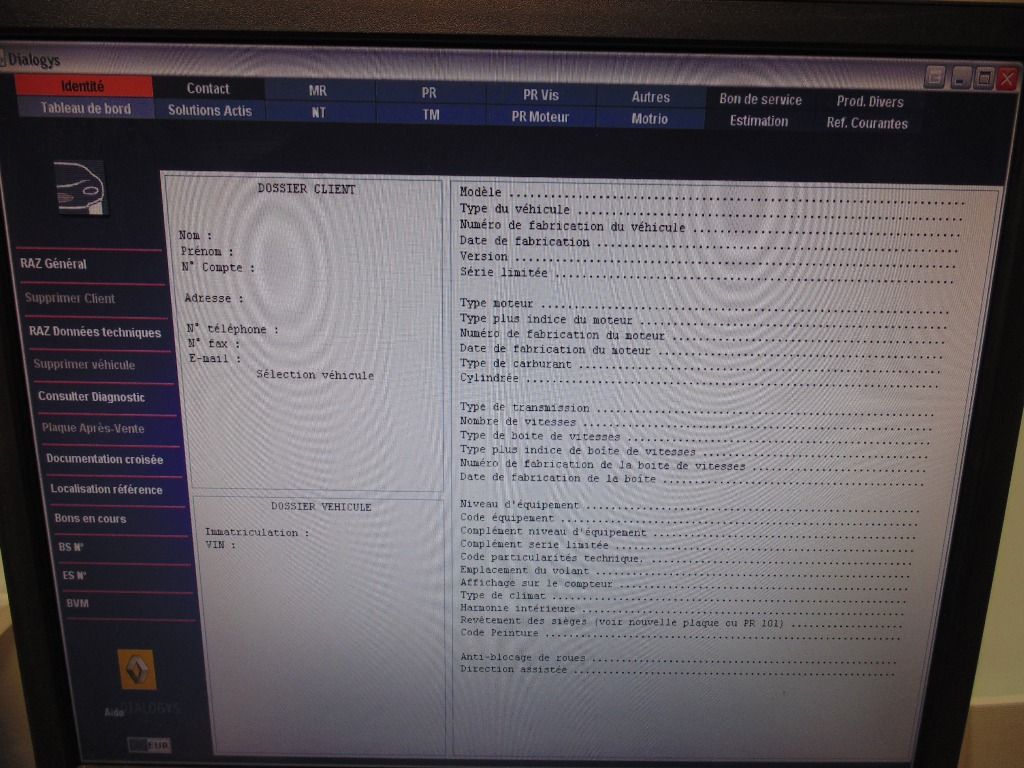Click the "Type de transmission" line
Viewport: 1024px width, 768px height.
[x=697, y=409]
